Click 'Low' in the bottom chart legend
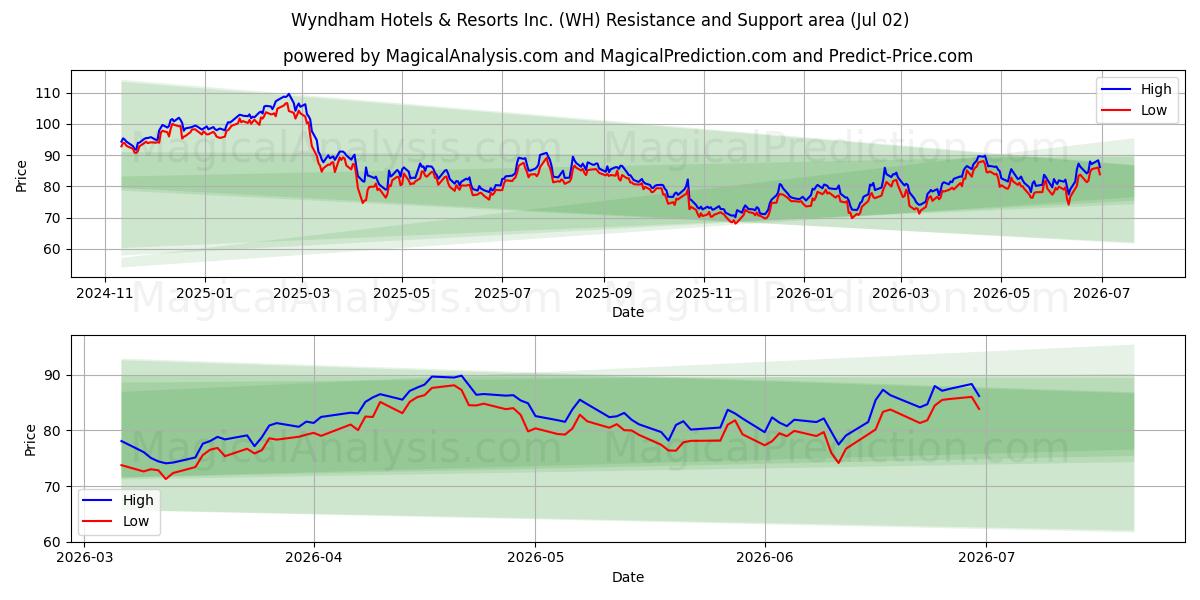This screenshot has height=600, width=1200. click(x=137, y=521)
